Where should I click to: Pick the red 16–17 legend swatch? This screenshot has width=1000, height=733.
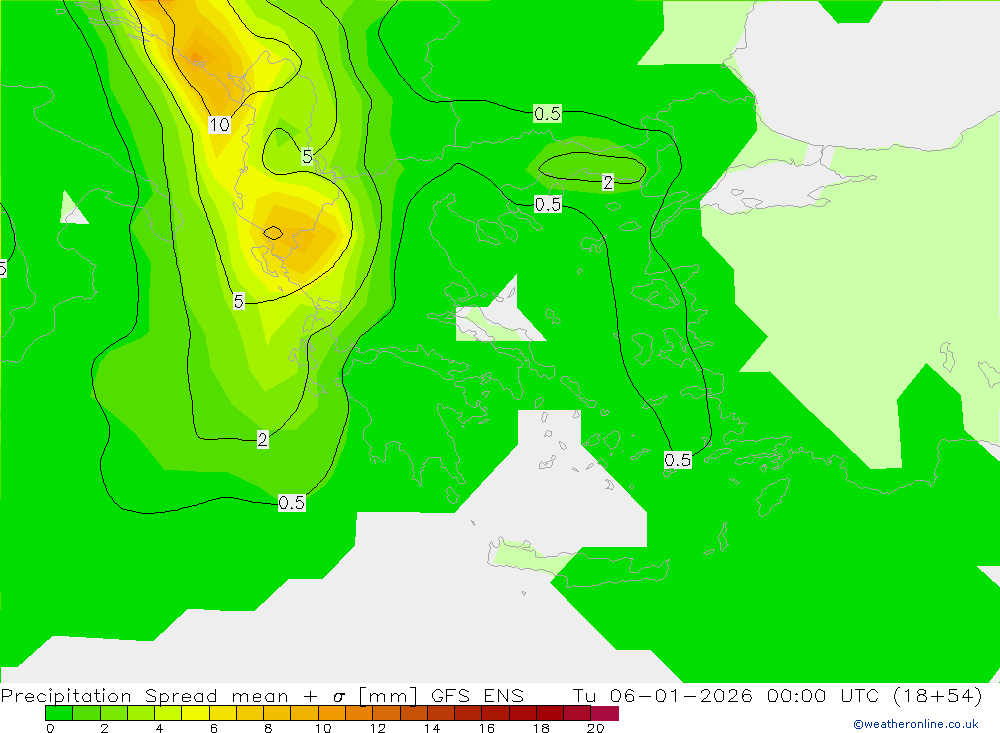(x=496, y=713)
